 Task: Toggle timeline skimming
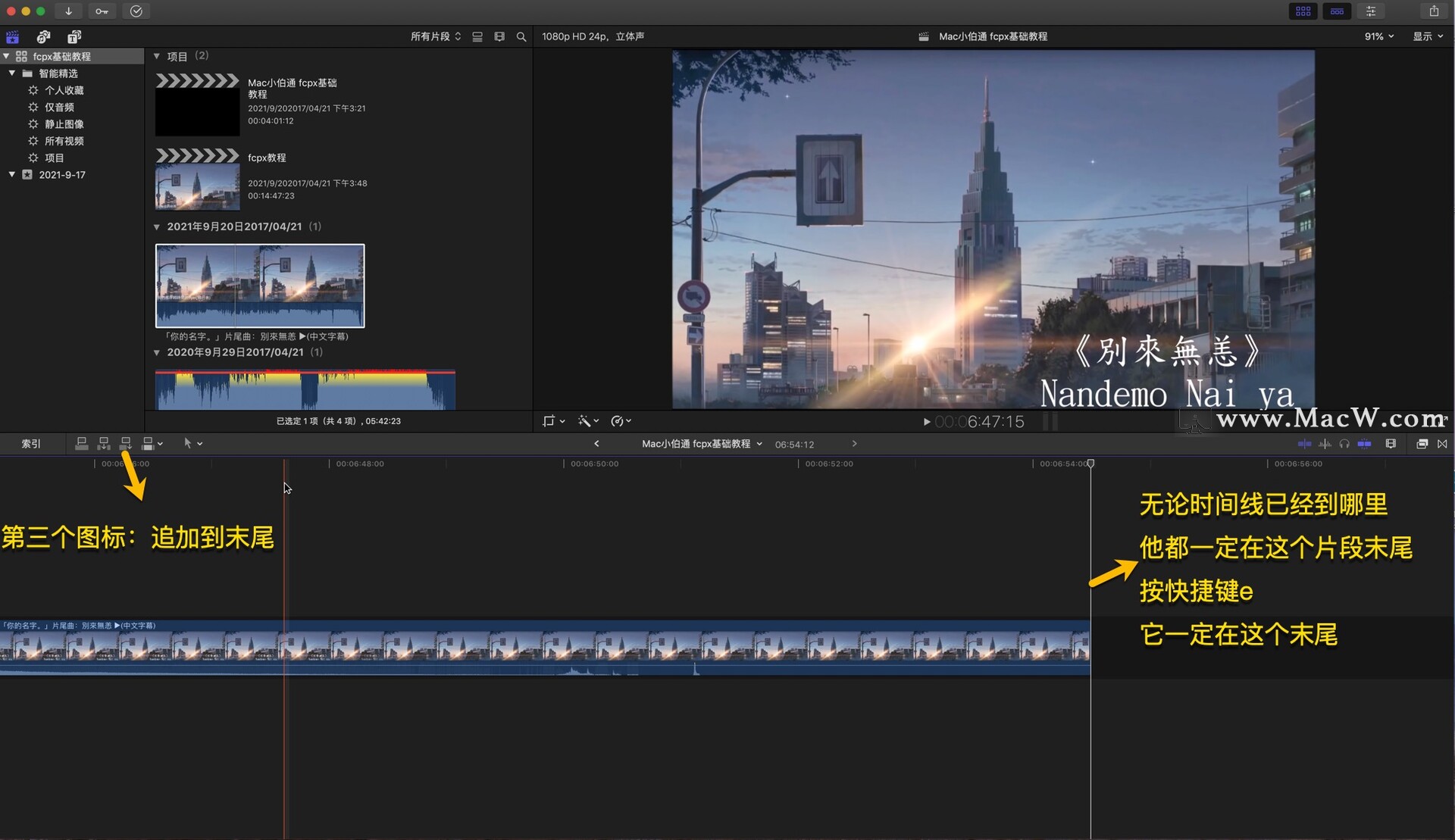(x=1304, y=444)
